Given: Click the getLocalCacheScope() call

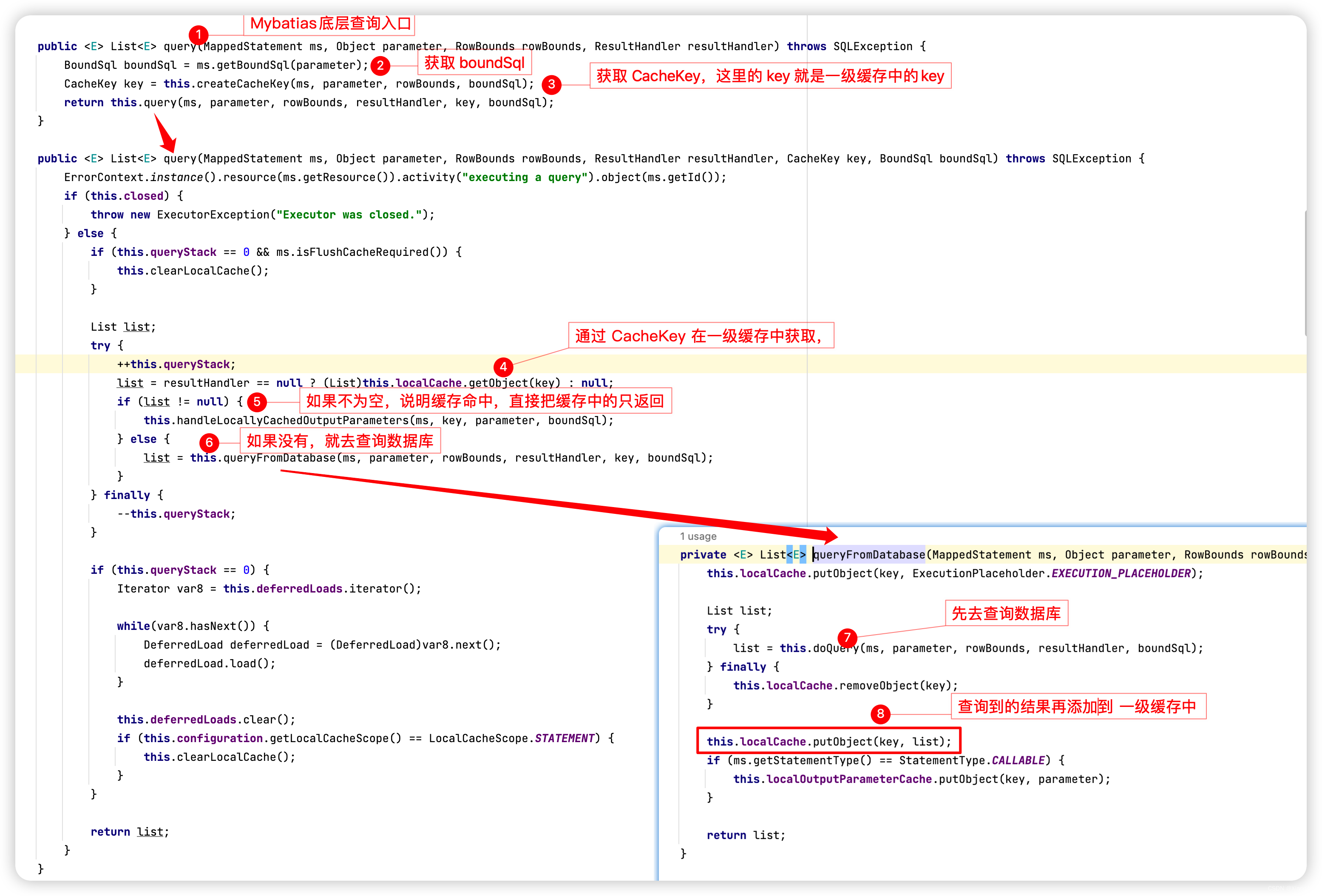Looking at the screenshot, I should point(336,738).
